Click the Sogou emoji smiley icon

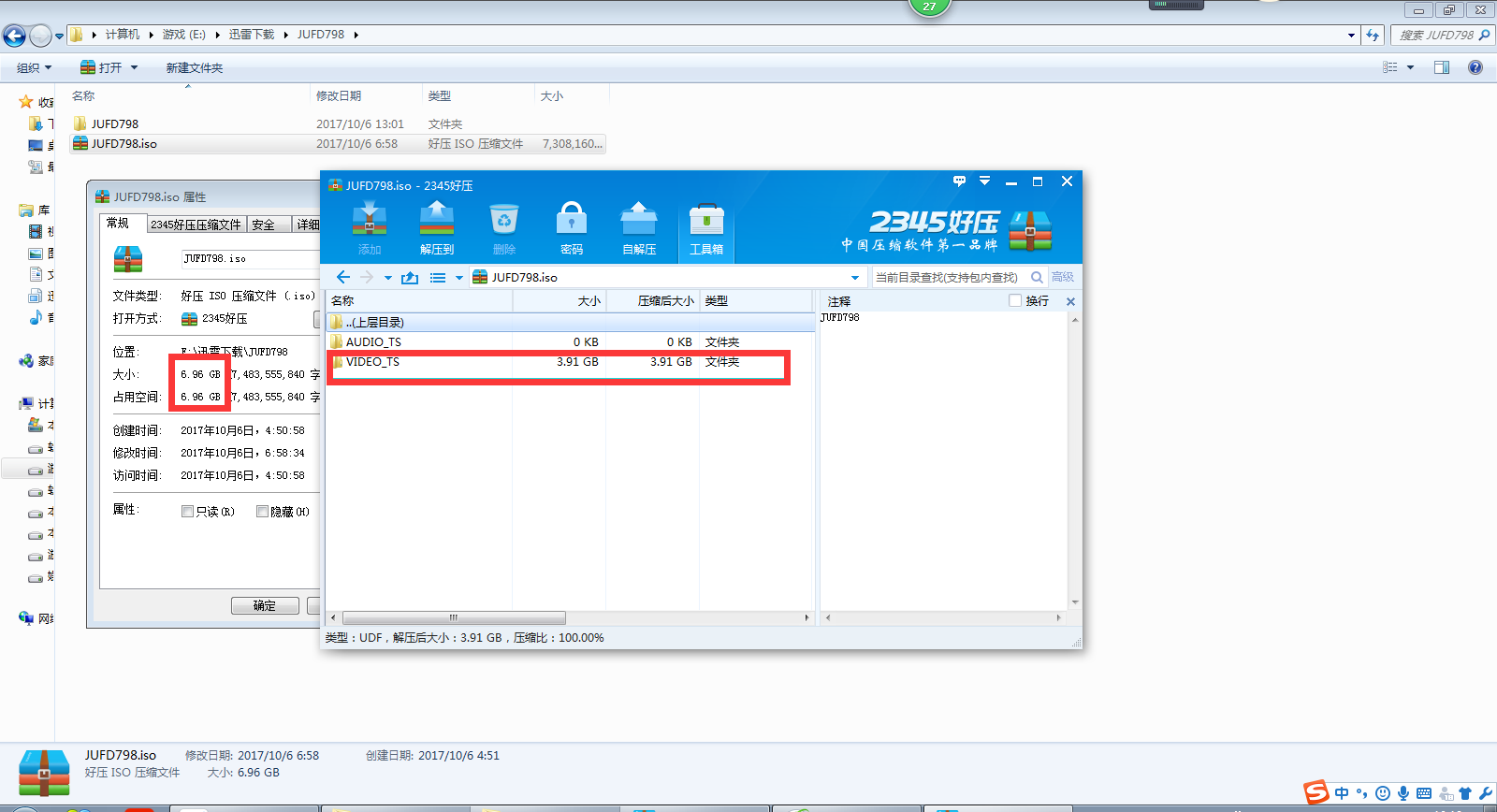[1383, 793]
